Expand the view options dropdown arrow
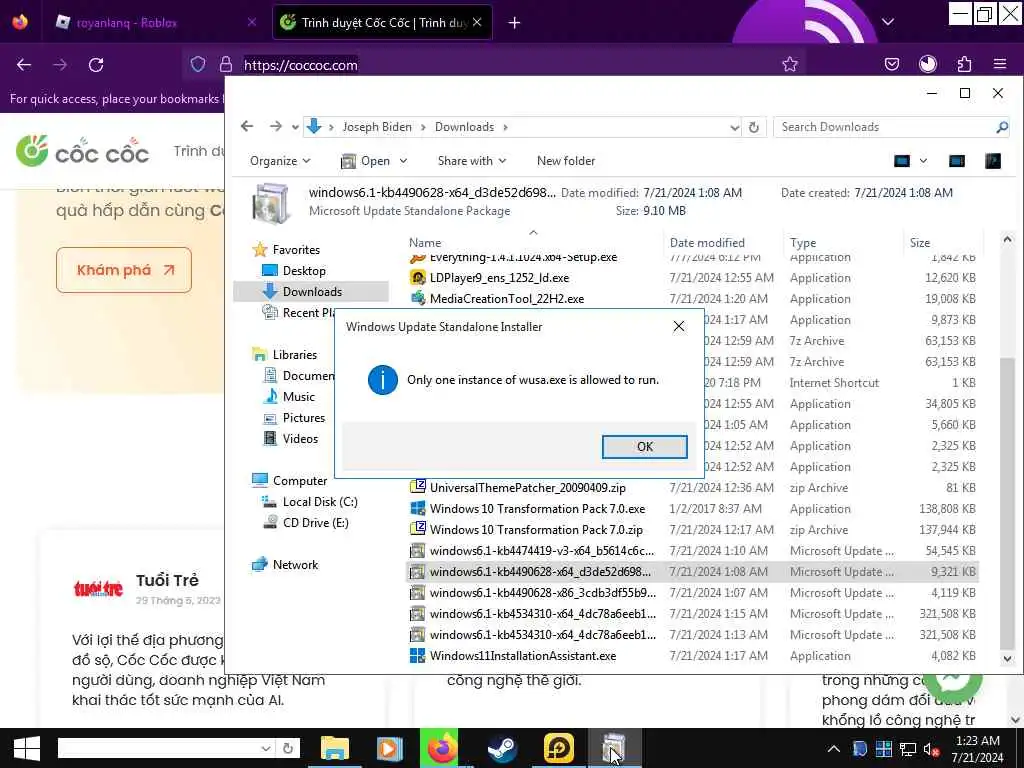Viewport: 1024px width, 768px height. 923,161
